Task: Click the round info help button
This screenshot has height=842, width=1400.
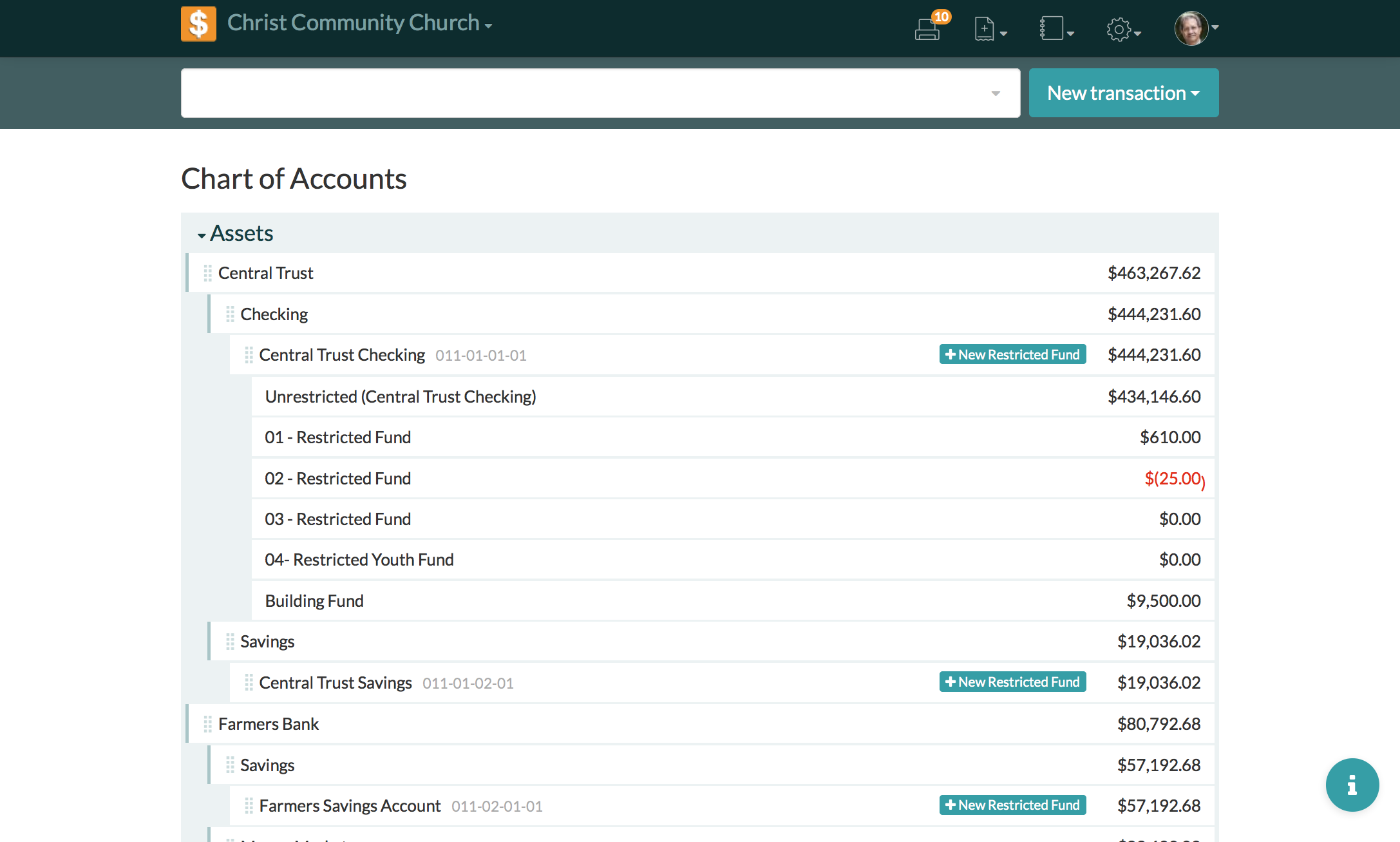Action: pyautogui.click(x=1352, y=785)
